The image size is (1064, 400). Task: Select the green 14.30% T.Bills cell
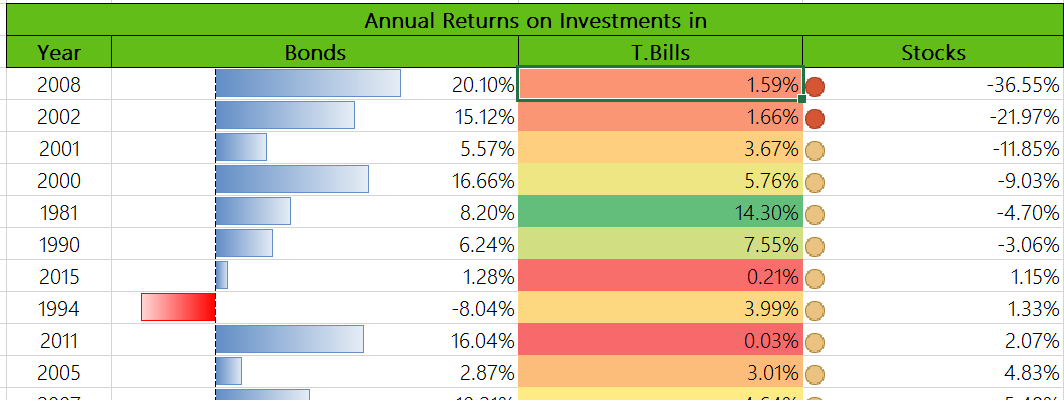(x=660, y=213)
